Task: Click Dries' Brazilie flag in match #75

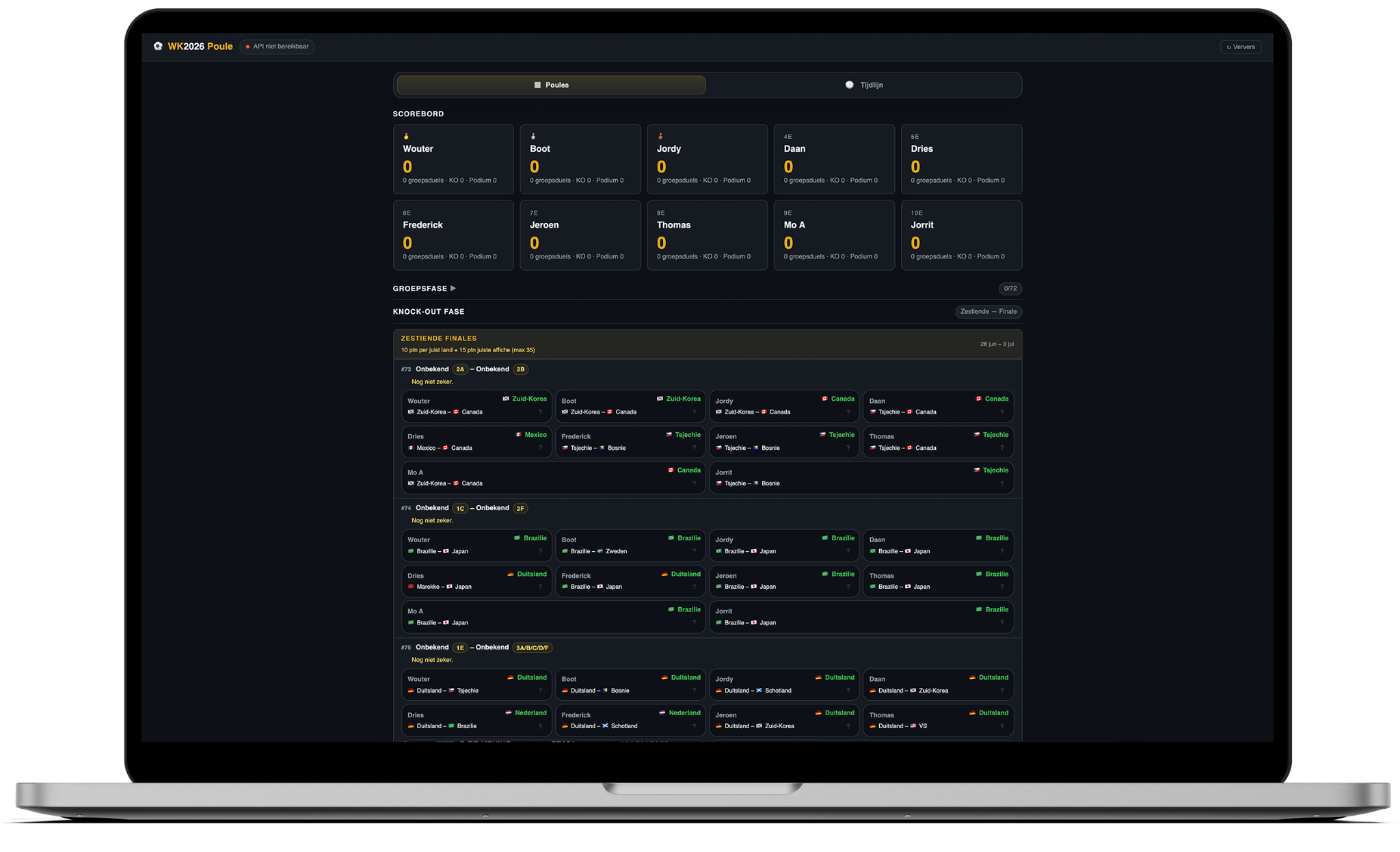Action: [x=451, y=726]
